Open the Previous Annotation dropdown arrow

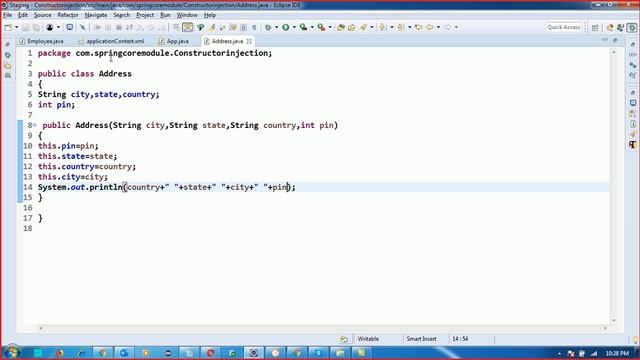point(409,27)
